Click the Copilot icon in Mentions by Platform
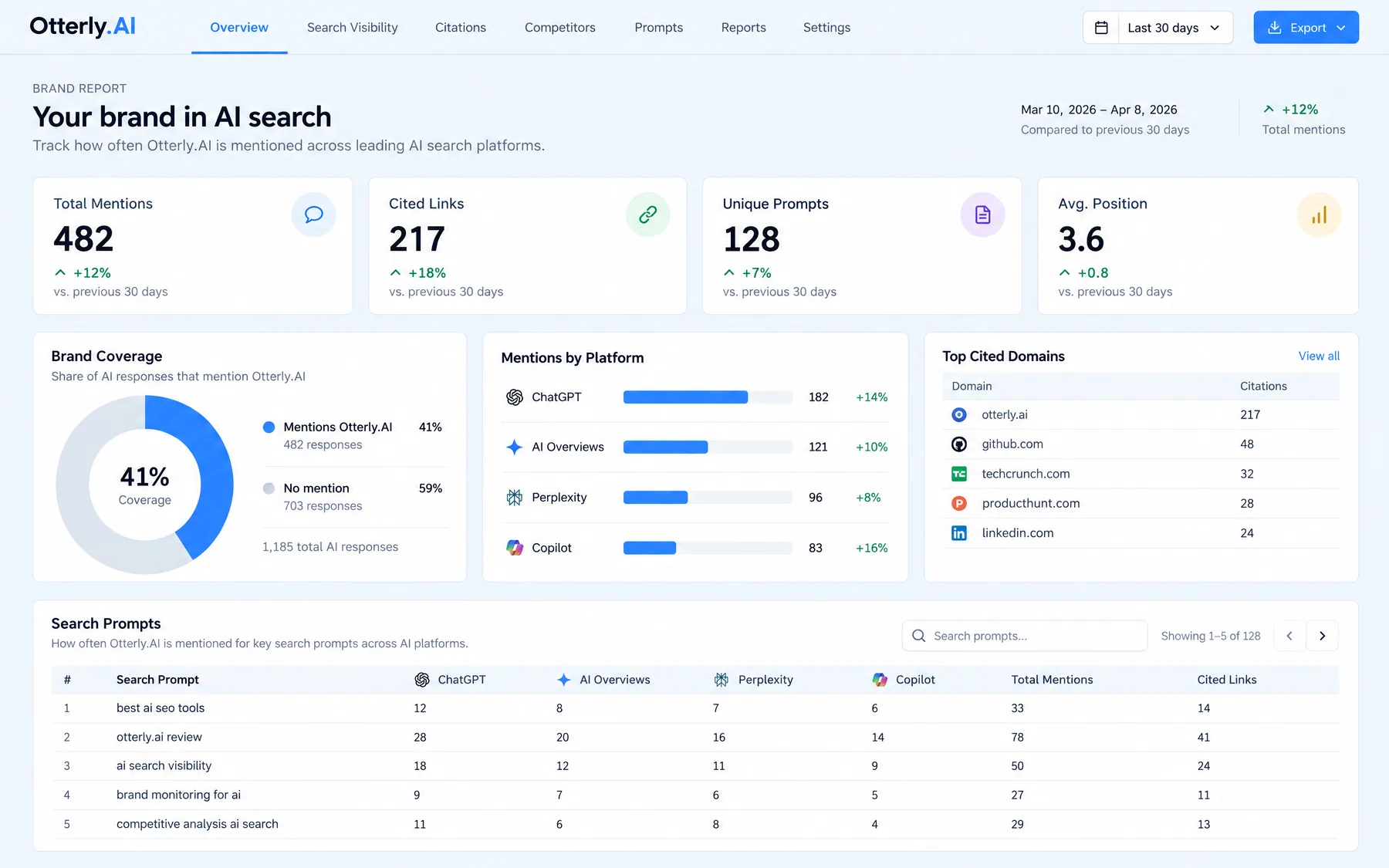Screen dimensions: 1389x868 pyautogui.click(x=515, y=548)
